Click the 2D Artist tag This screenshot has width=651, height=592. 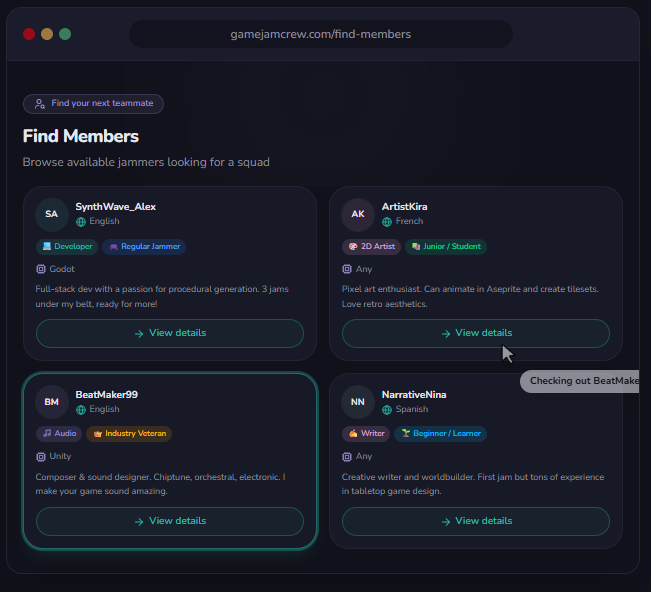coord(371,246)
